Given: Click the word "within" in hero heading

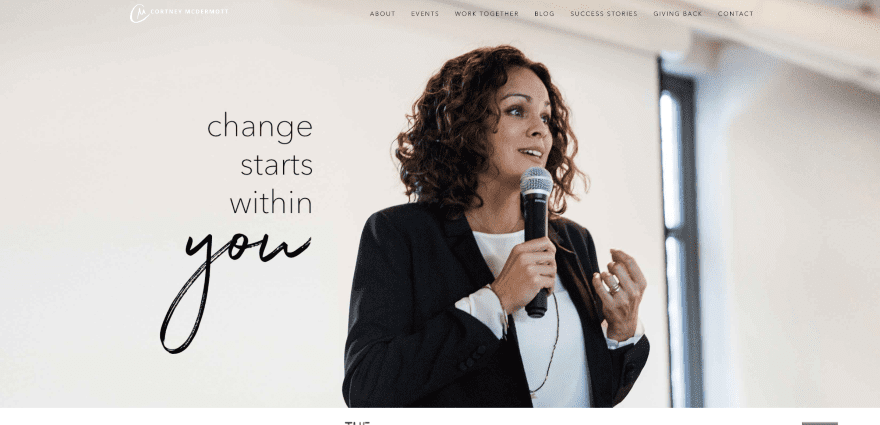Looking at the screenshot, I should [x=271, y=203].
